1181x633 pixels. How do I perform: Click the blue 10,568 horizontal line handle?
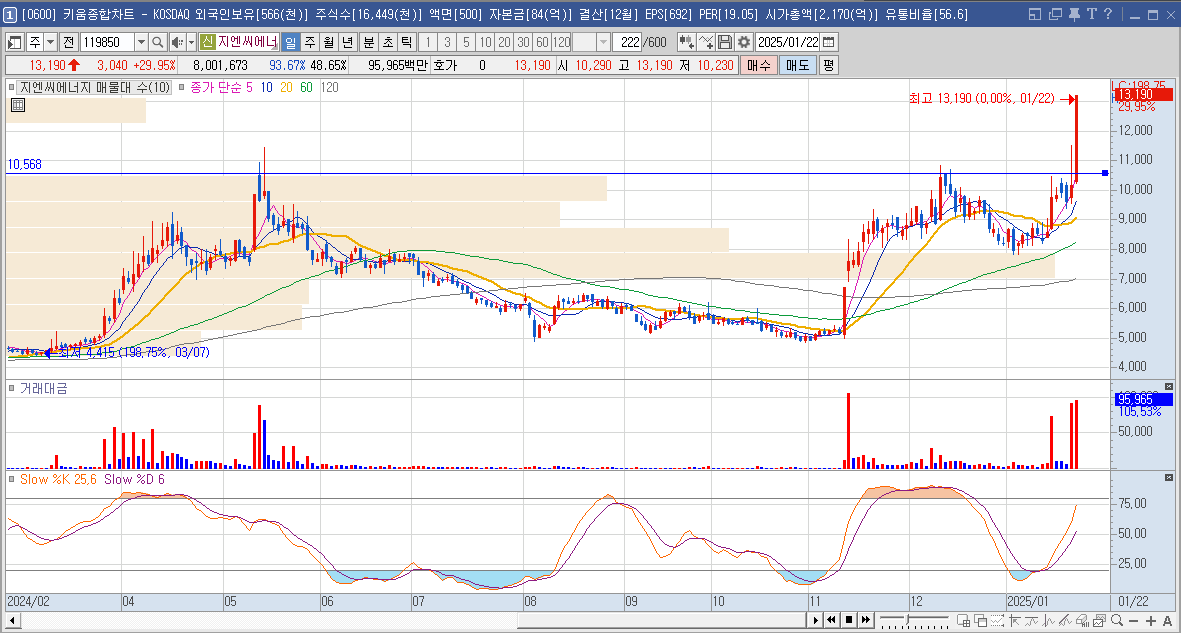[x=1104, y=173]
